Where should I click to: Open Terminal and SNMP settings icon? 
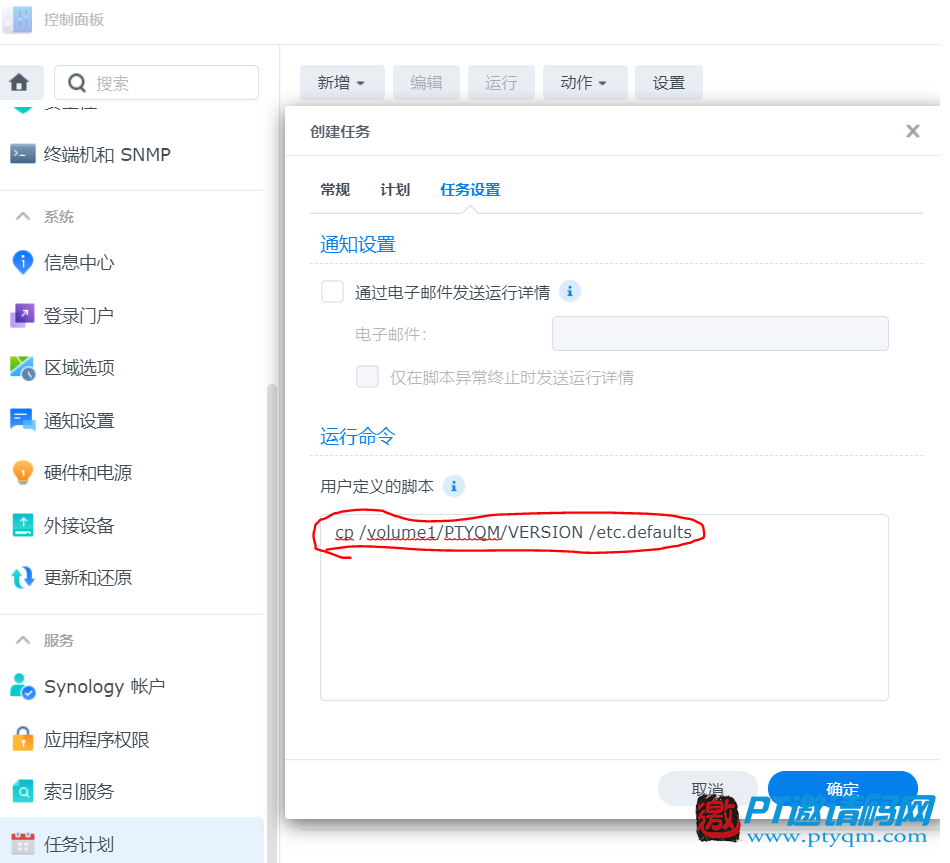[22, 154]
